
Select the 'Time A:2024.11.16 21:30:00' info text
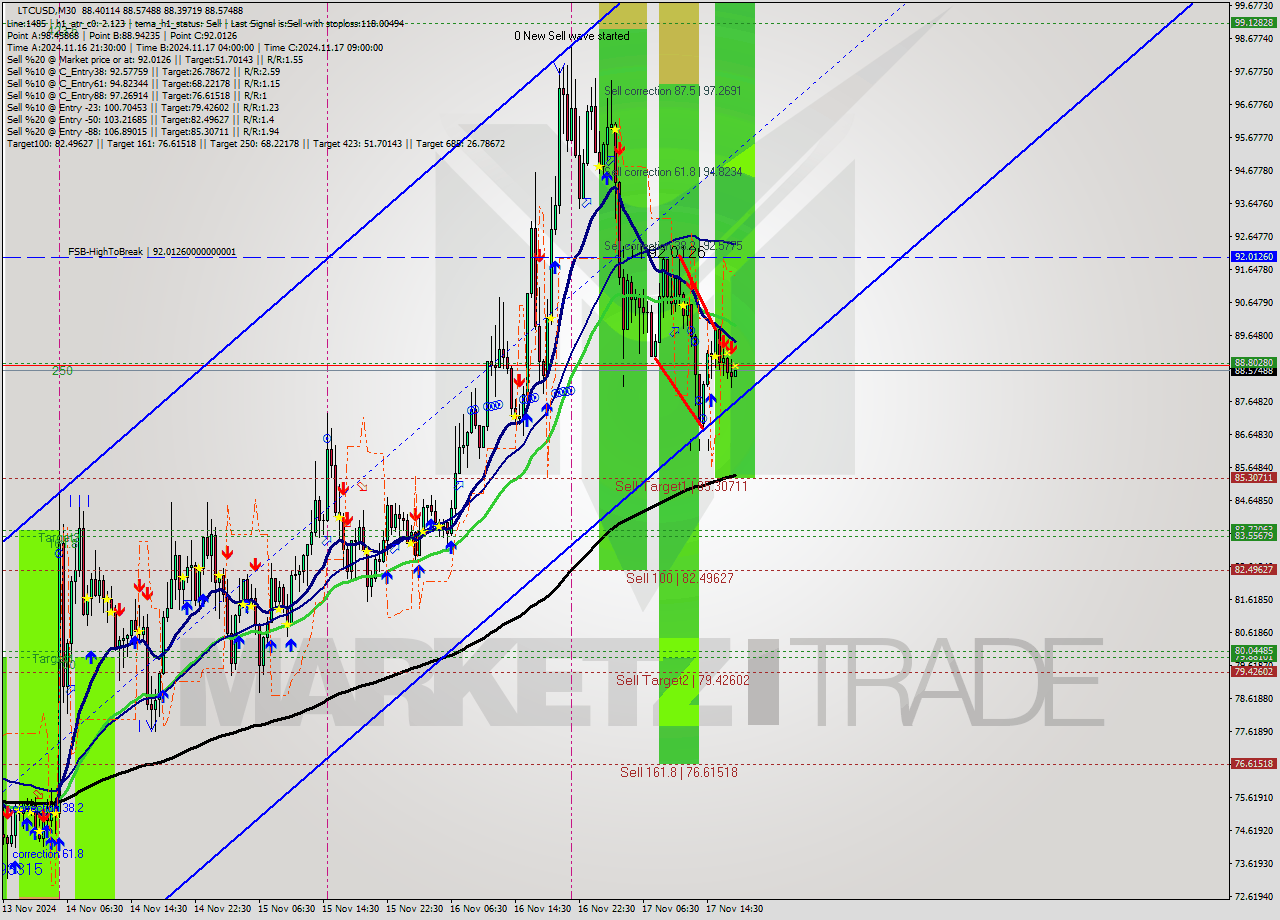[x=66, y=47]
